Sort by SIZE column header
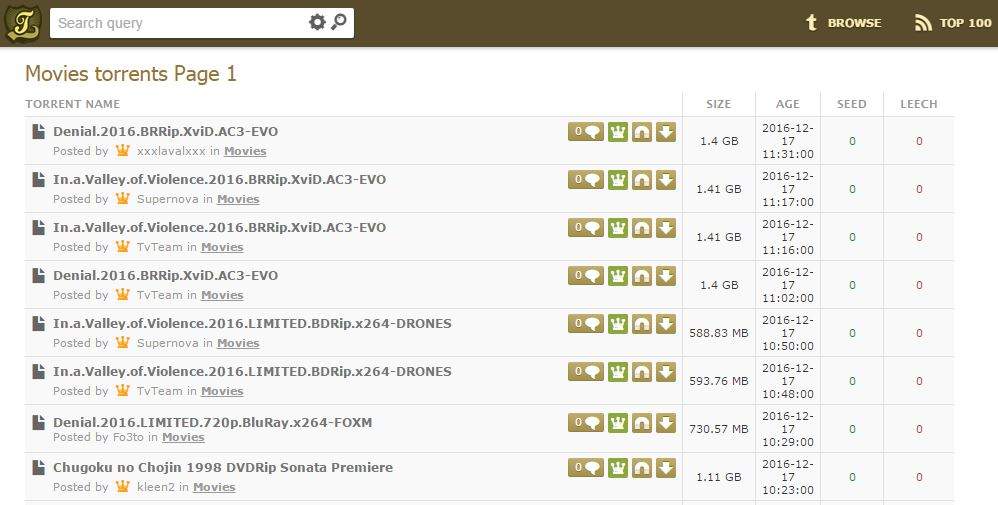Viewport: 998px width, 505px height. (x=719, y=104)
